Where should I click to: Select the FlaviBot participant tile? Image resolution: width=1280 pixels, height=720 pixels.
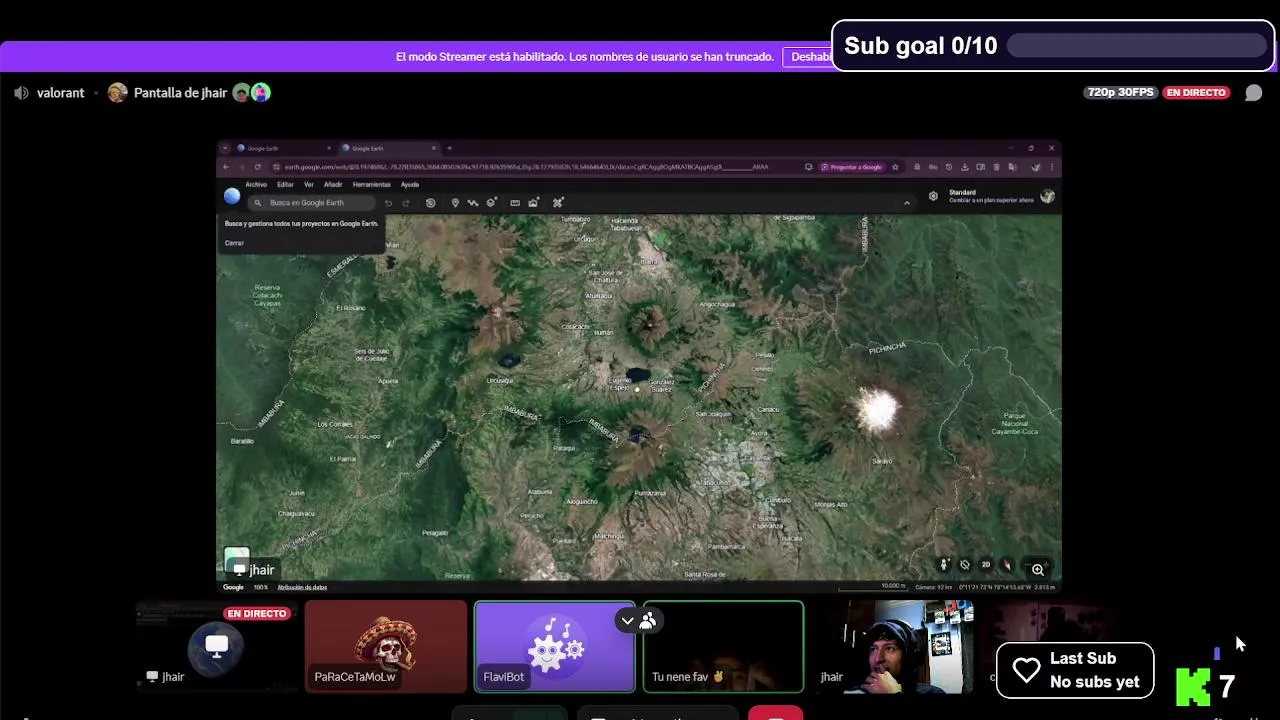click(x=554, y=646)
